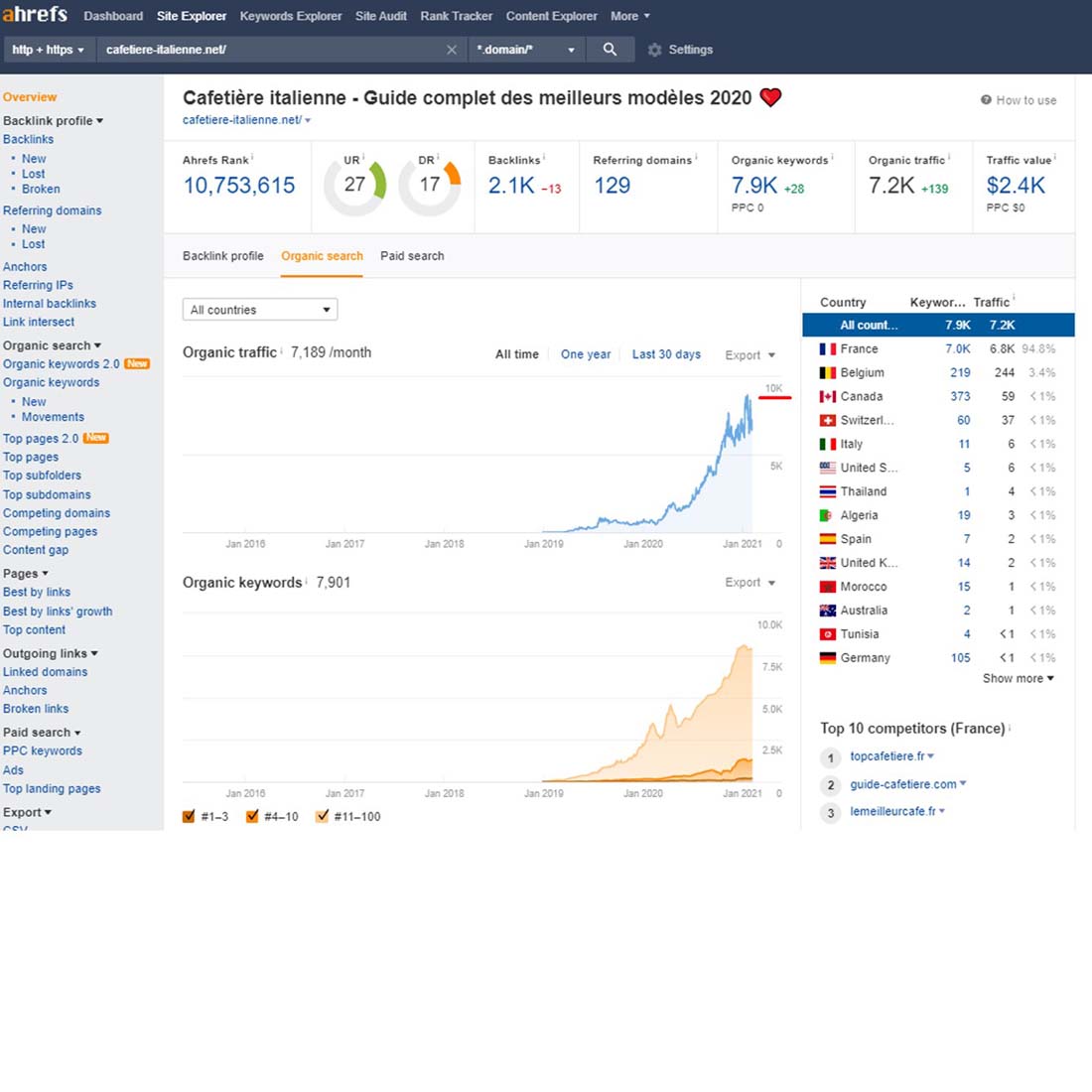
Task: Open the All countries dropdown
Action: [260, 310]
